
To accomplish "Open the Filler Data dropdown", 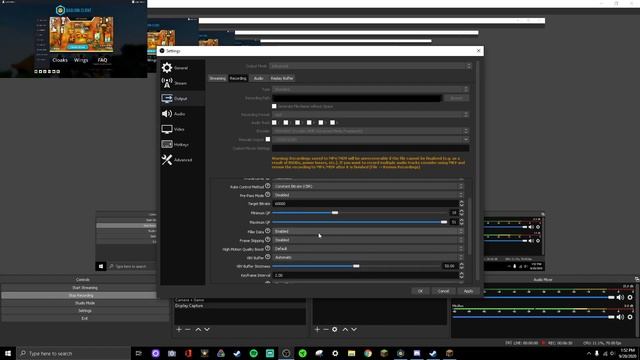I will click(368, 231).
